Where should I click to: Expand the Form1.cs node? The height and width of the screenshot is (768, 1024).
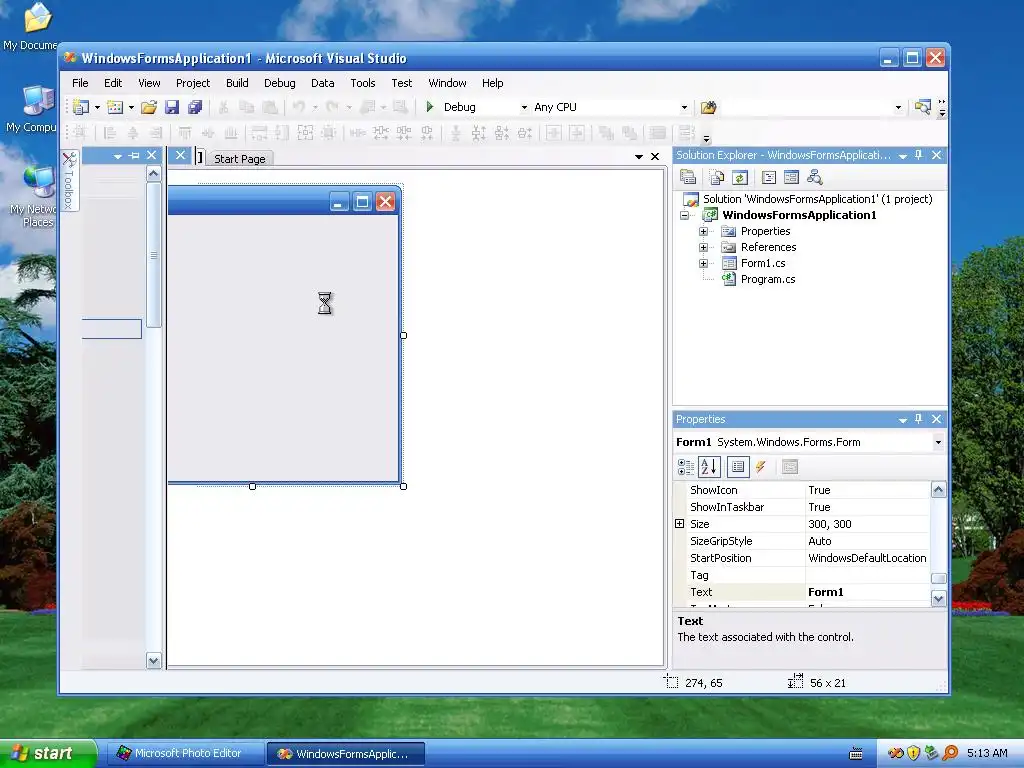703,263
